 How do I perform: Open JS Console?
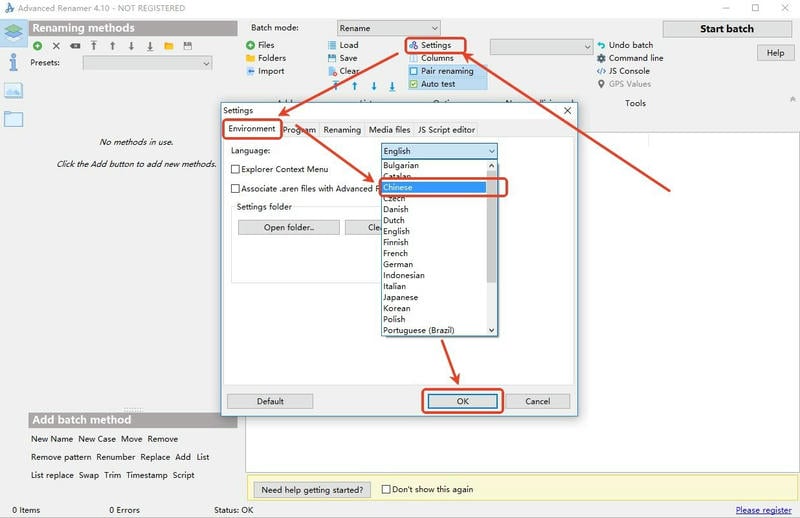click(x=623, y=71)
